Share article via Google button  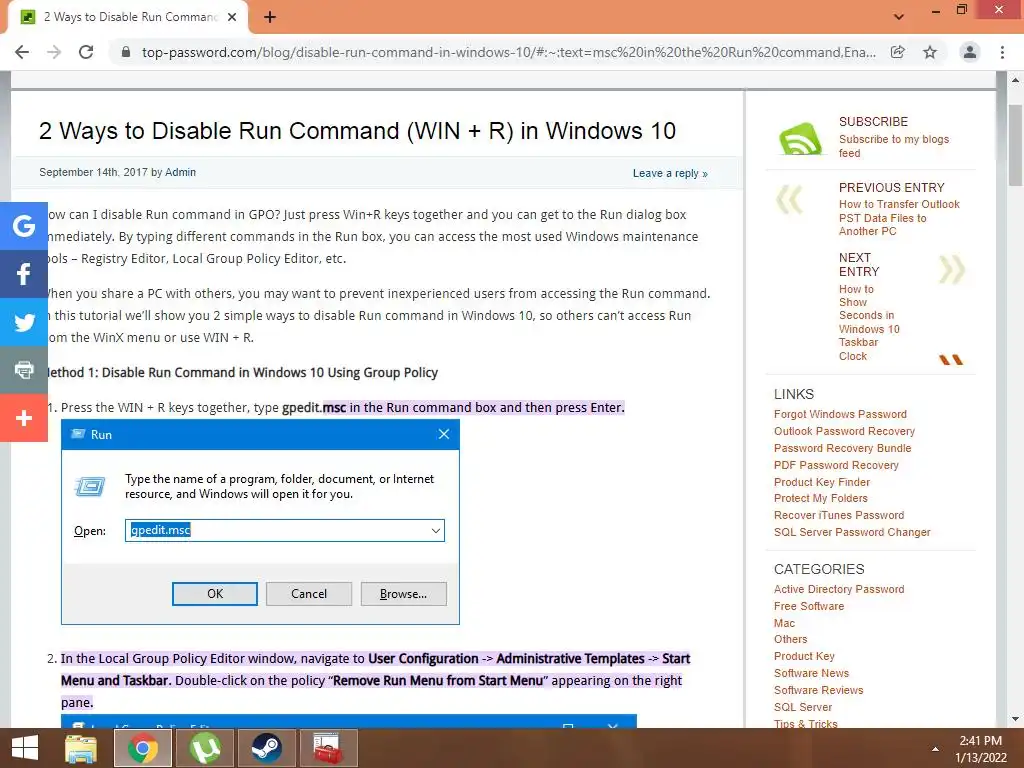(x=24, y=226)
